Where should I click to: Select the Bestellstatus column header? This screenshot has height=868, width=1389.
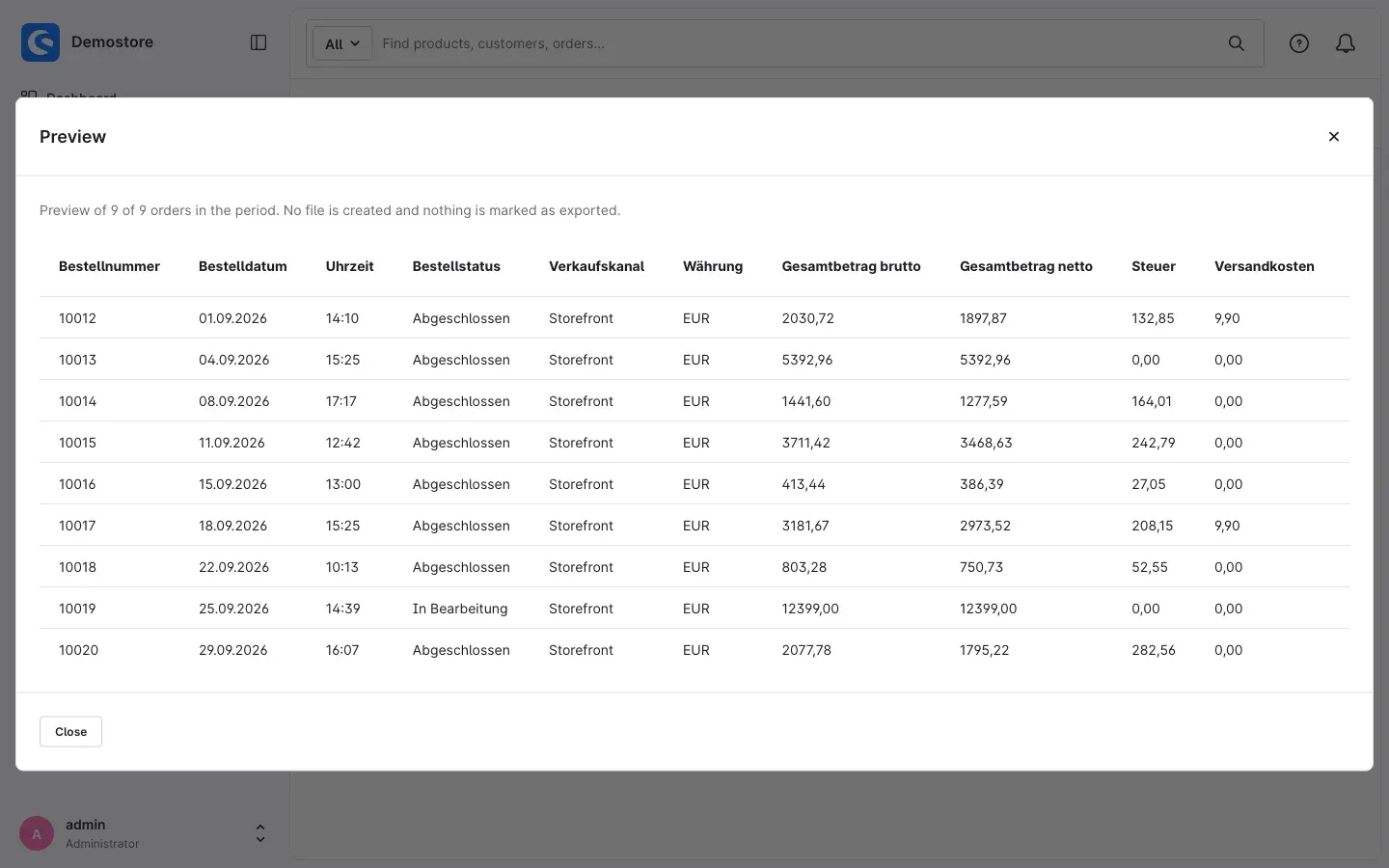[456, 266]
